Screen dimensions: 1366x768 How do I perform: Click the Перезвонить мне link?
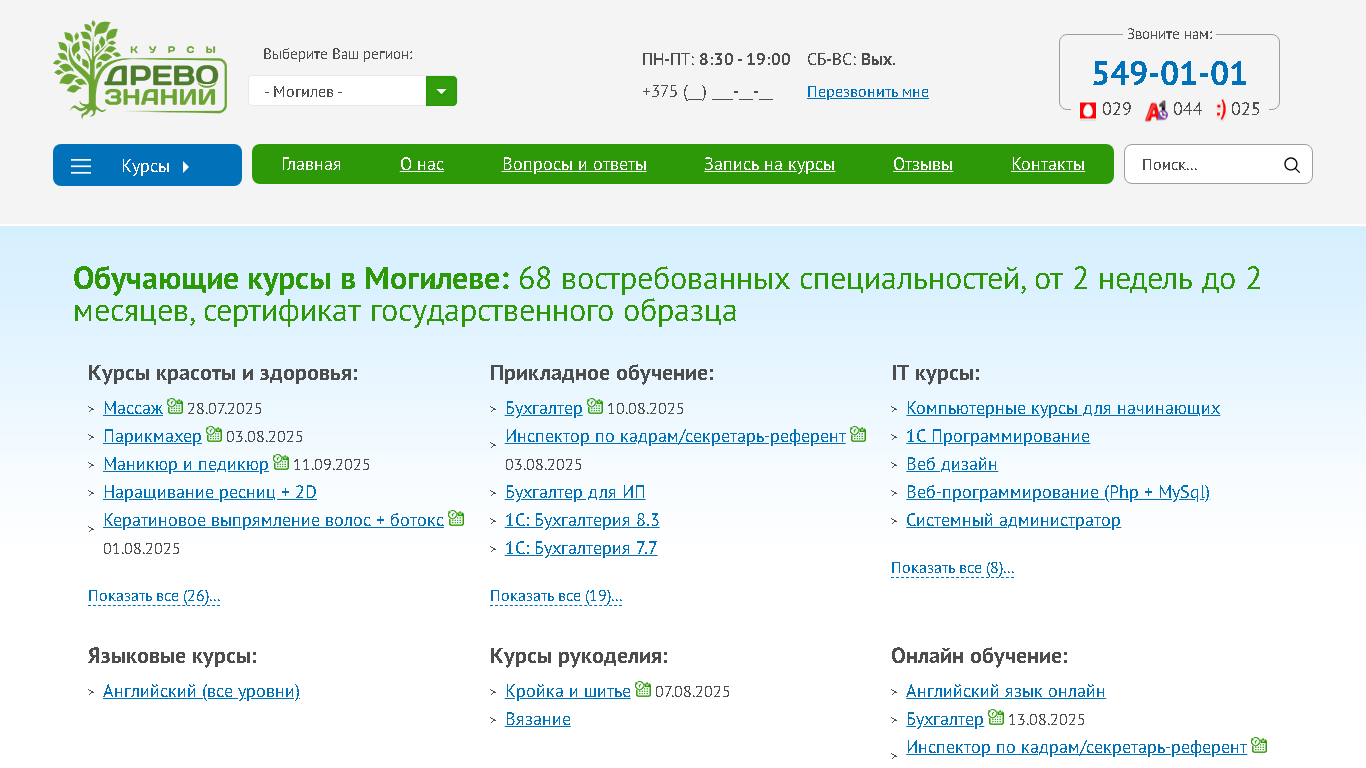(868, 92)
